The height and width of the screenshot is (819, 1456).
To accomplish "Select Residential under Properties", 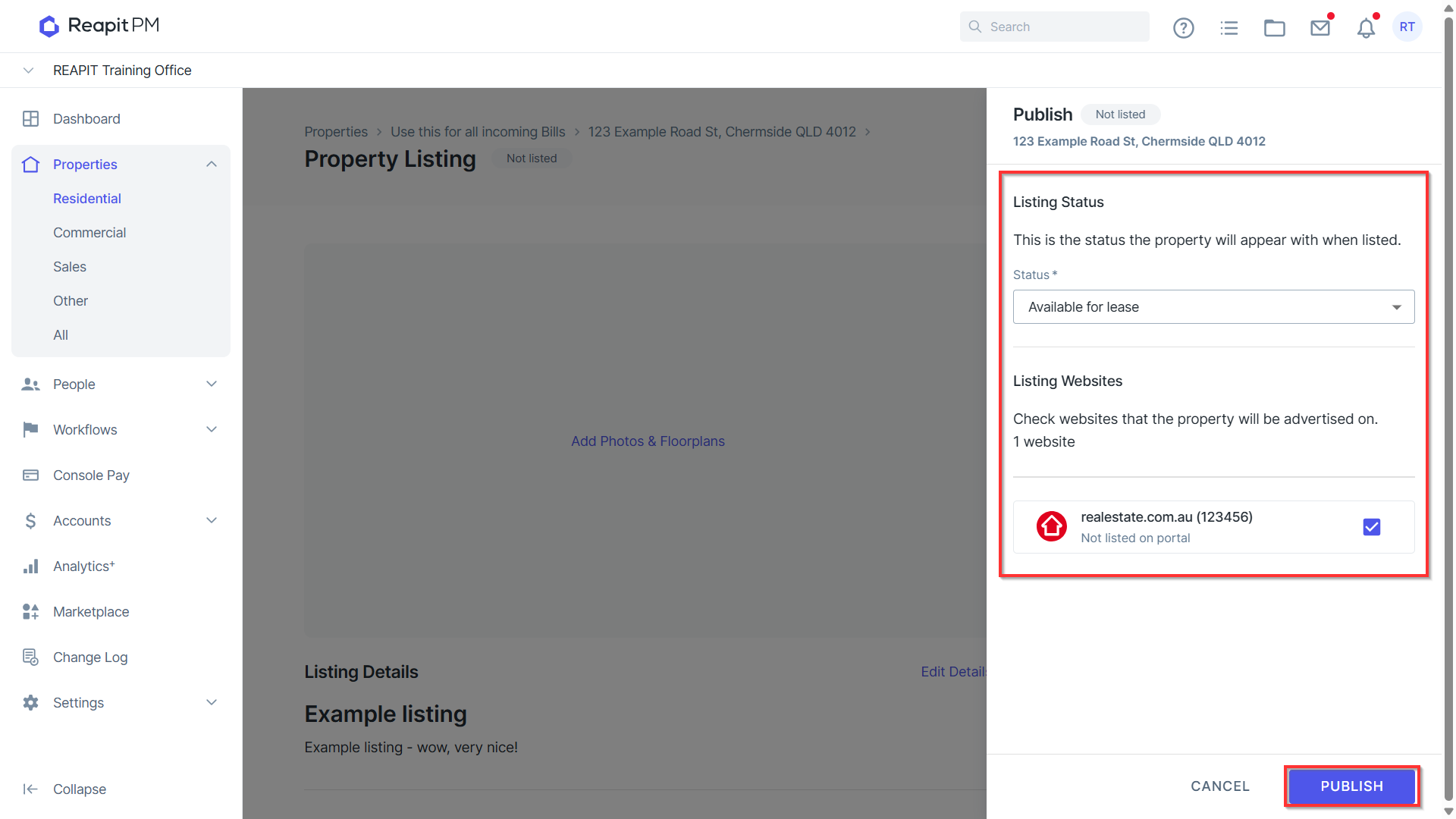I will click(x=87, y=199).
